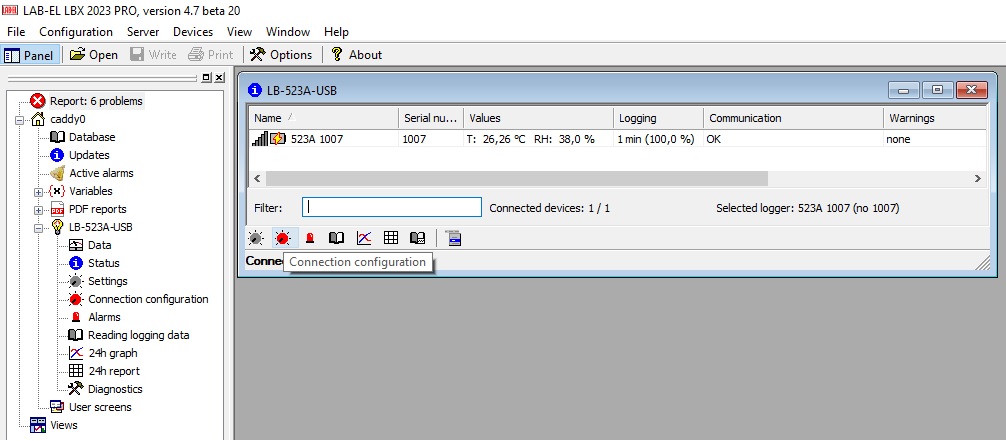Viewport: 1006px width, 441px height.
Task: Open Alarms with the red siren toolbar icon
Action: 310,238
